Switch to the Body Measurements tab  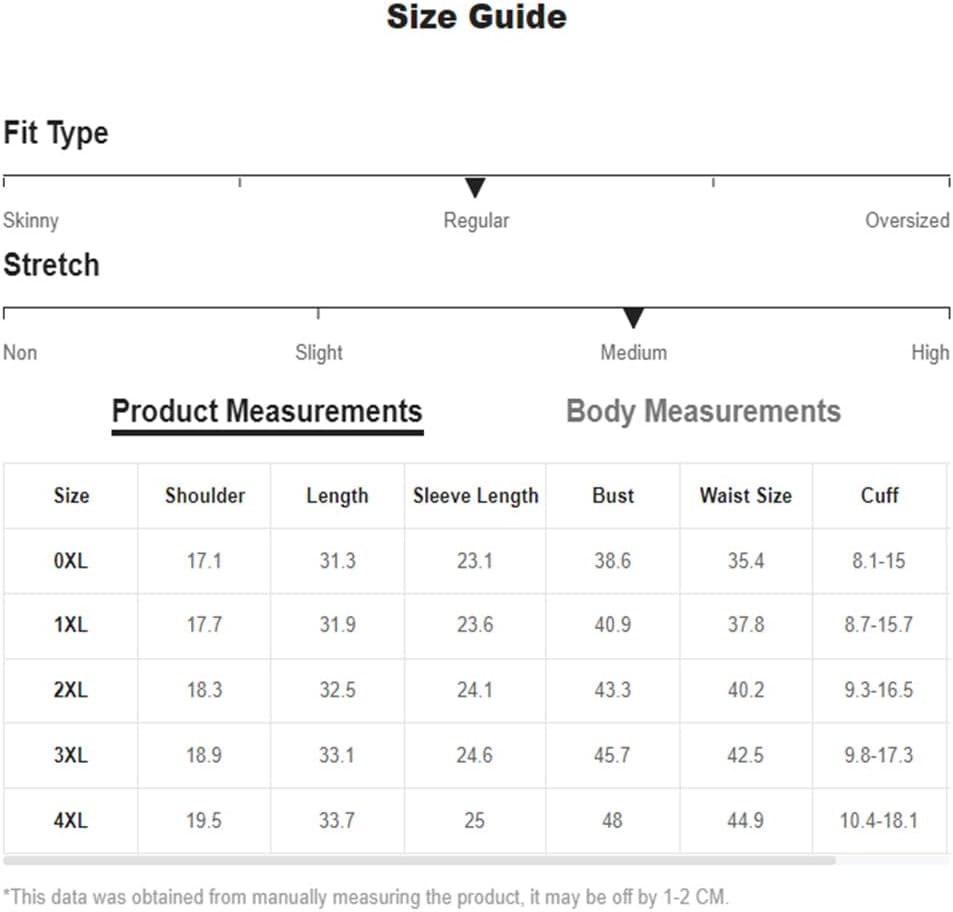(x=703, y=411)
